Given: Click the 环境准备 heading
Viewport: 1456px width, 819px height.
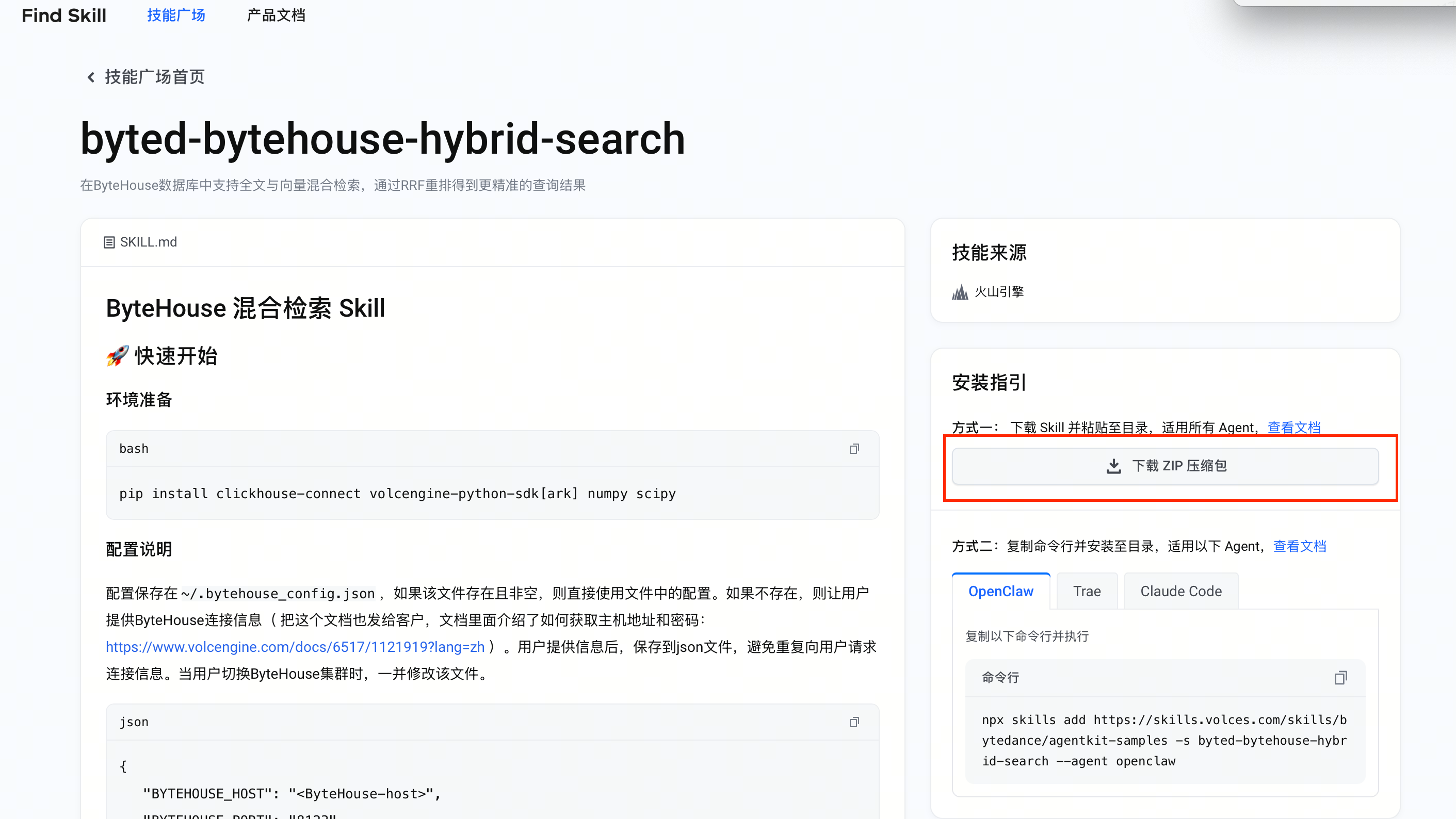Looking at the screenshot, I should [138, 400].
